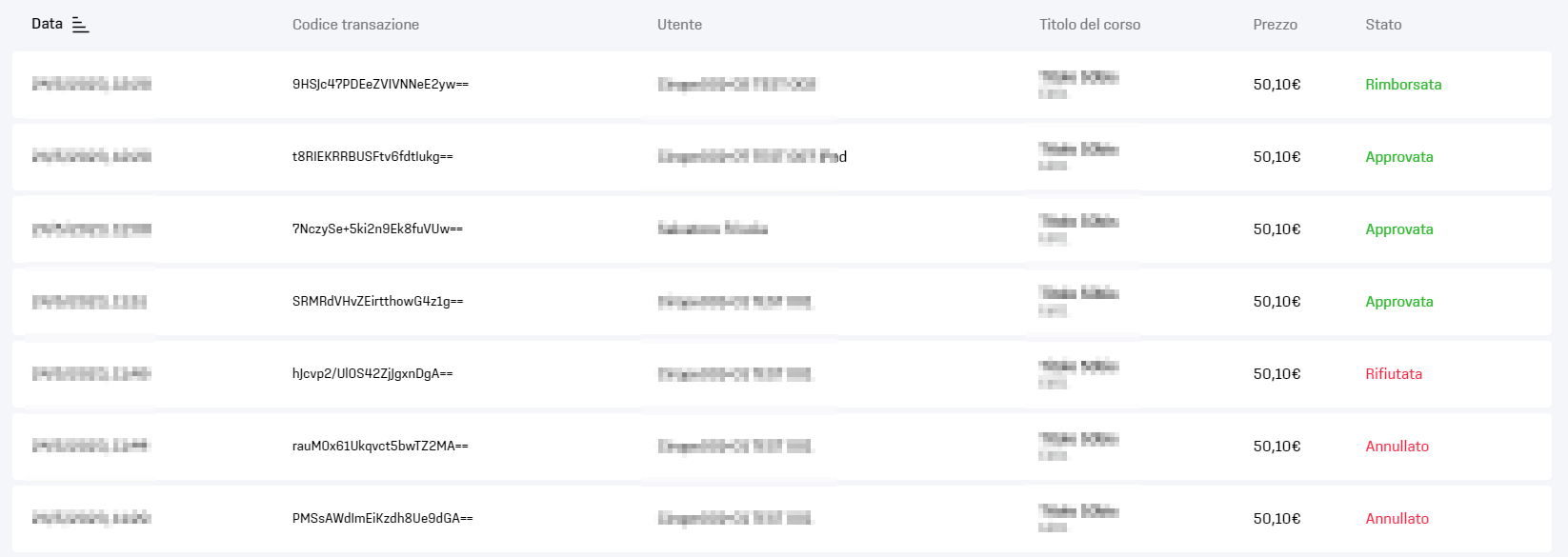
Task: Click the first Annullato status
Action: tap(1397, 447)
